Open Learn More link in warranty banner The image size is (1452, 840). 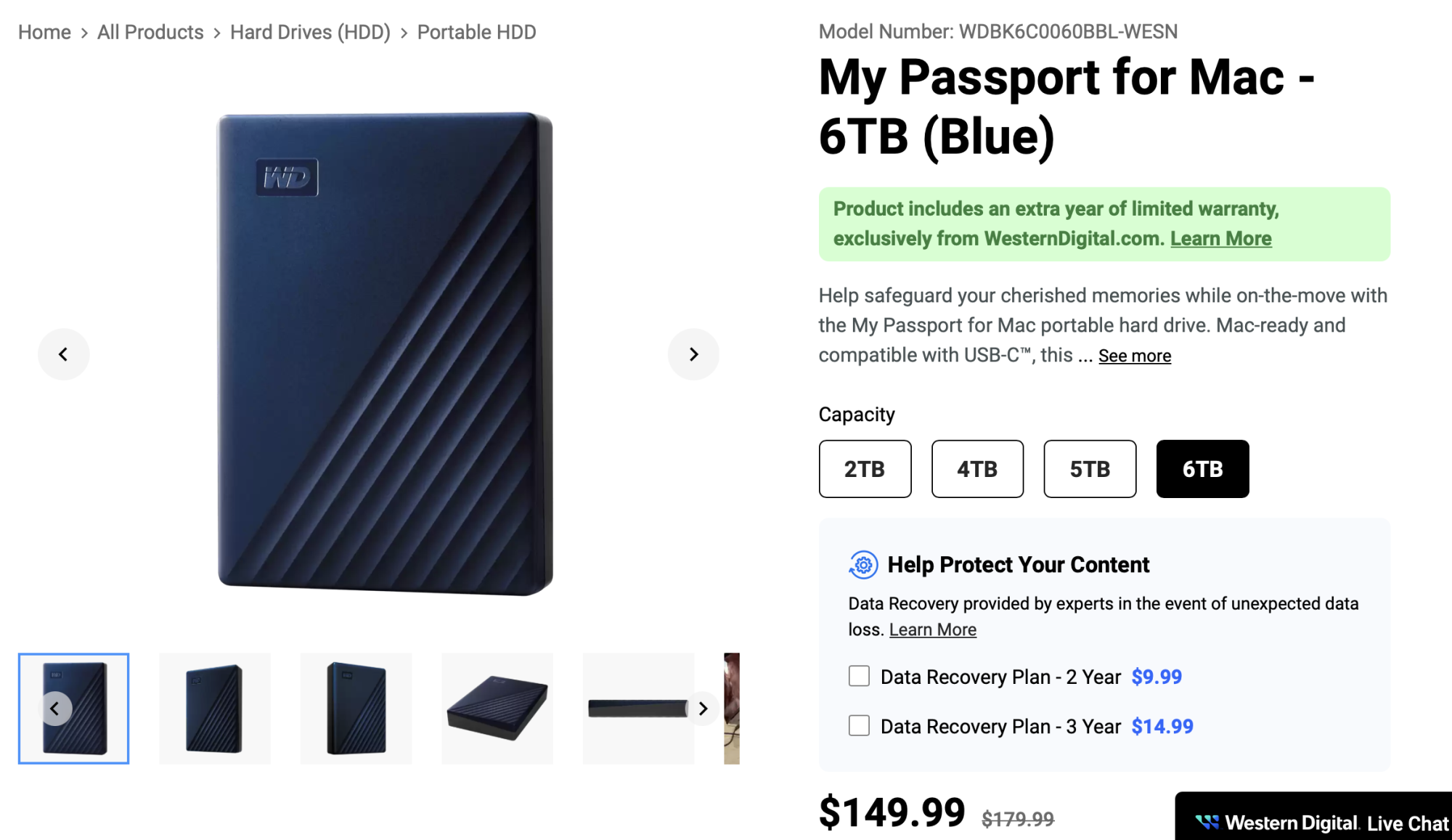pos(1220,239)
